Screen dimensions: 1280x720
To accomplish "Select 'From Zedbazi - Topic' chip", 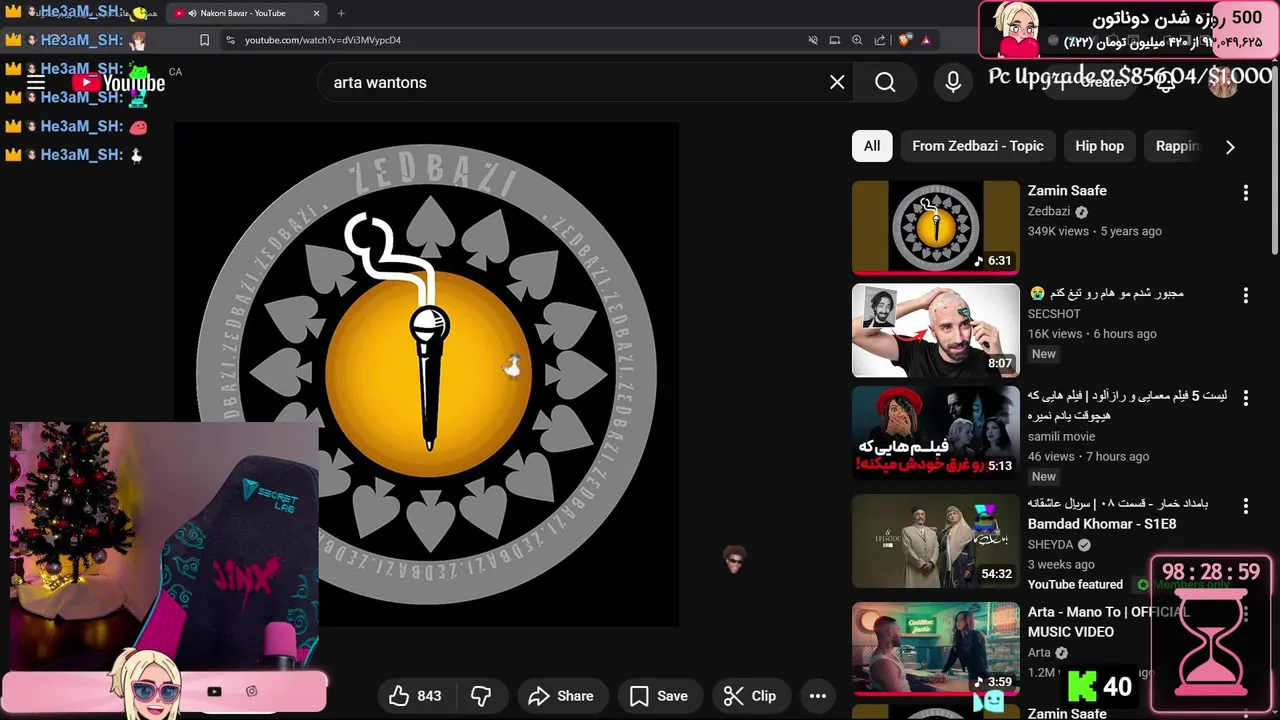I will 978,146.
